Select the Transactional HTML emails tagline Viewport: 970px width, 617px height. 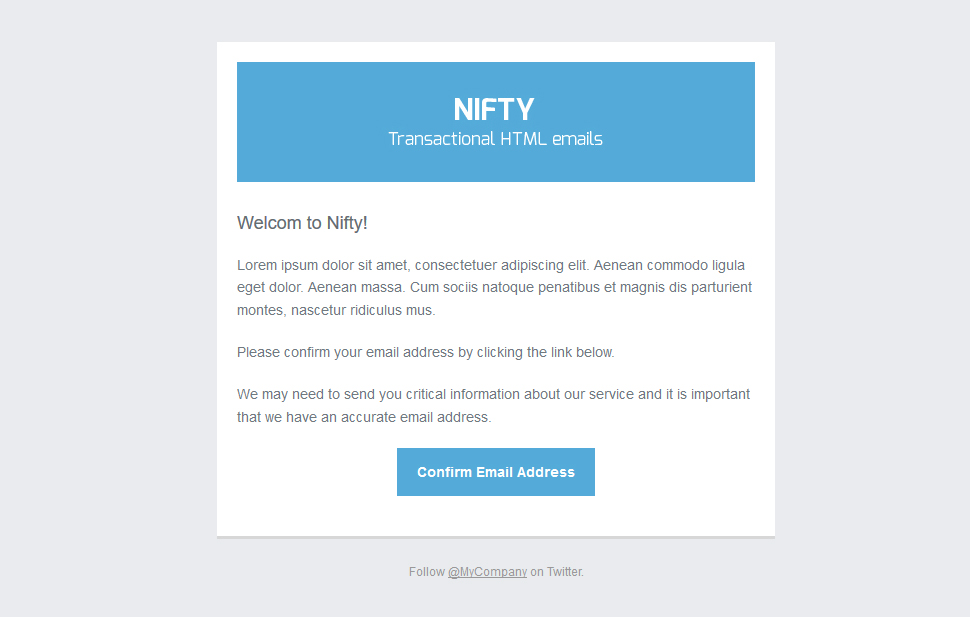click(x=495, y=139)
